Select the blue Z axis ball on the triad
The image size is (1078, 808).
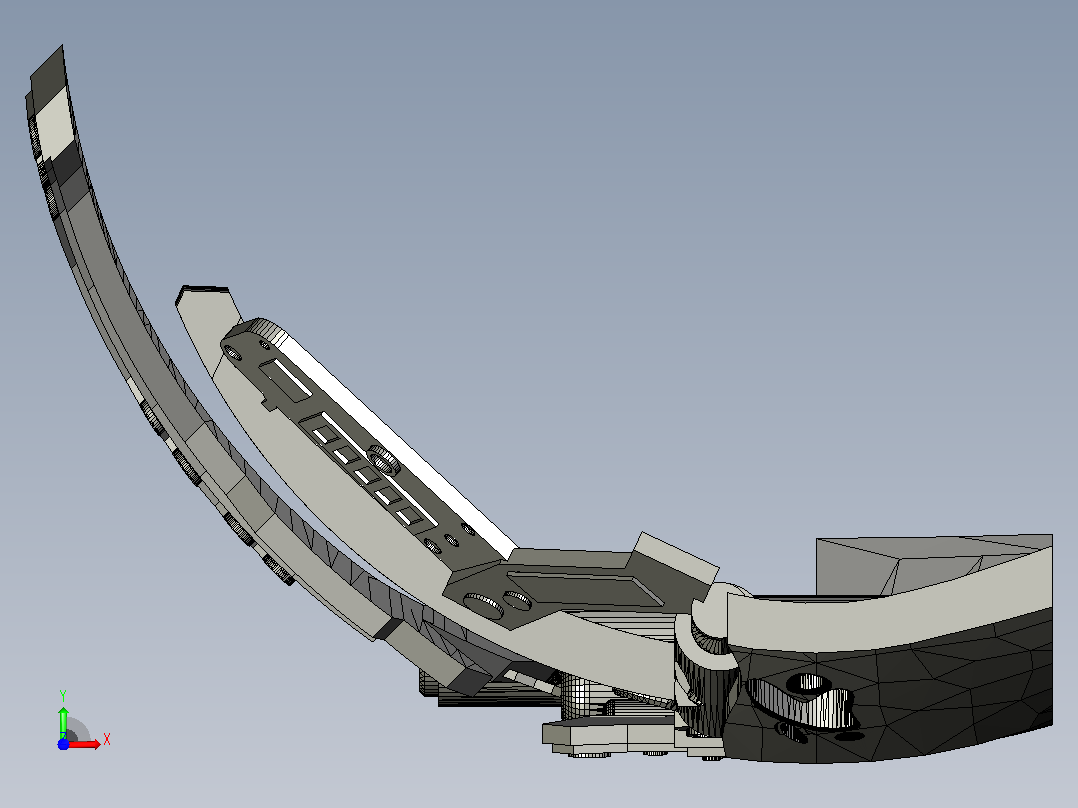63,744
